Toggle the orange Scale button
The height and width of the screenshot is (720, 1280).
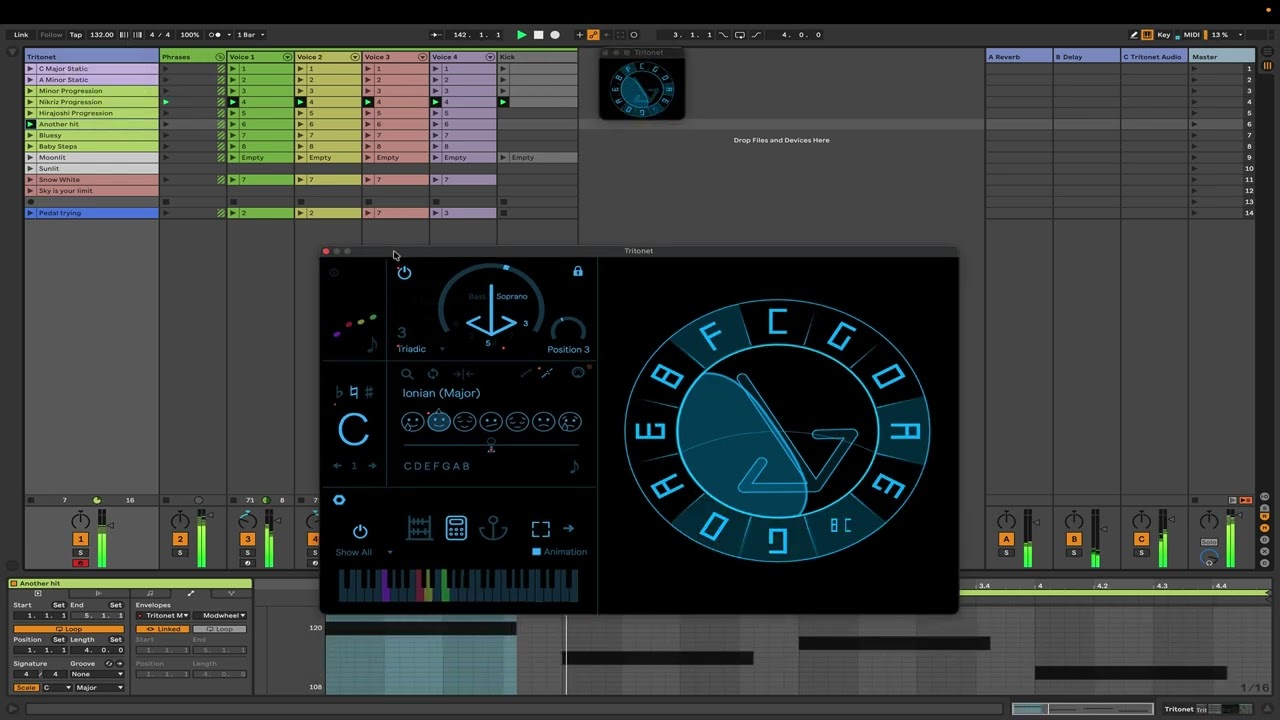click(x=26, y=688)
